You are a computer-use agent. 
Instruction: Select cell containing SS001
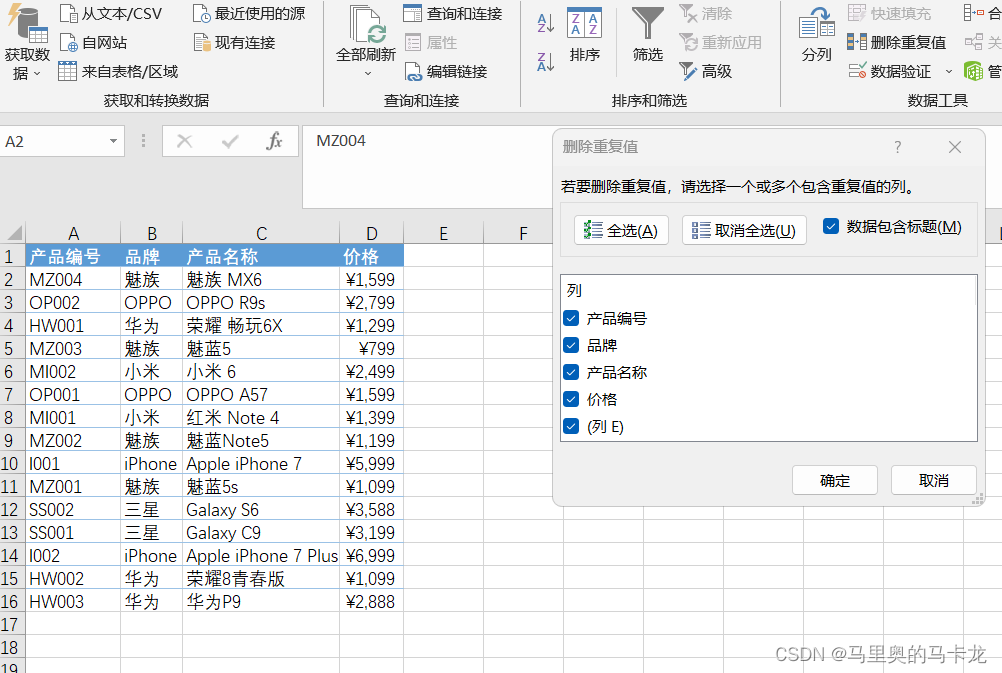(x=73, y=532)
